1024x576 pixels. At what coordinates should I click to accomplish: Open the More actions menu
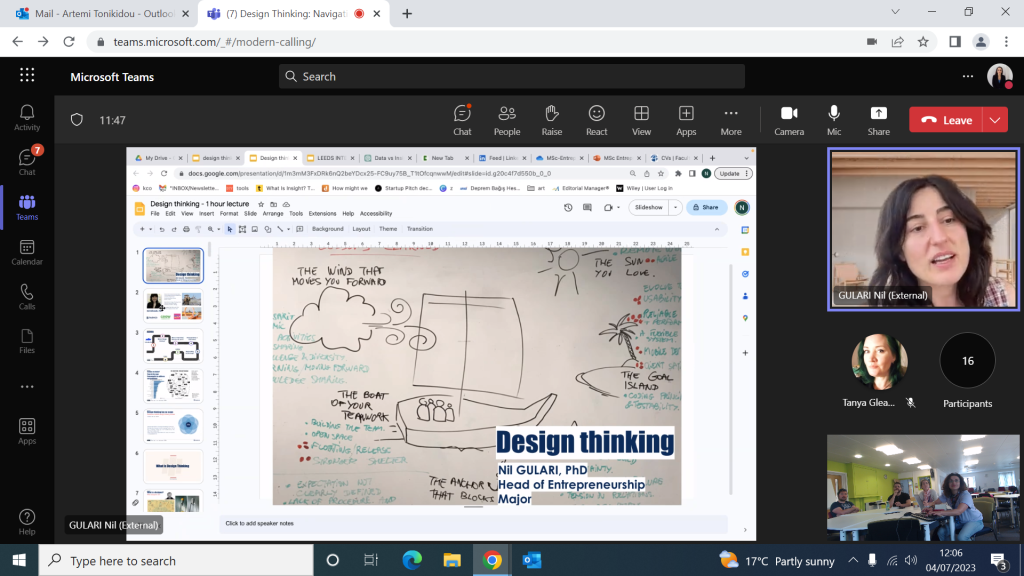point(731,120)
